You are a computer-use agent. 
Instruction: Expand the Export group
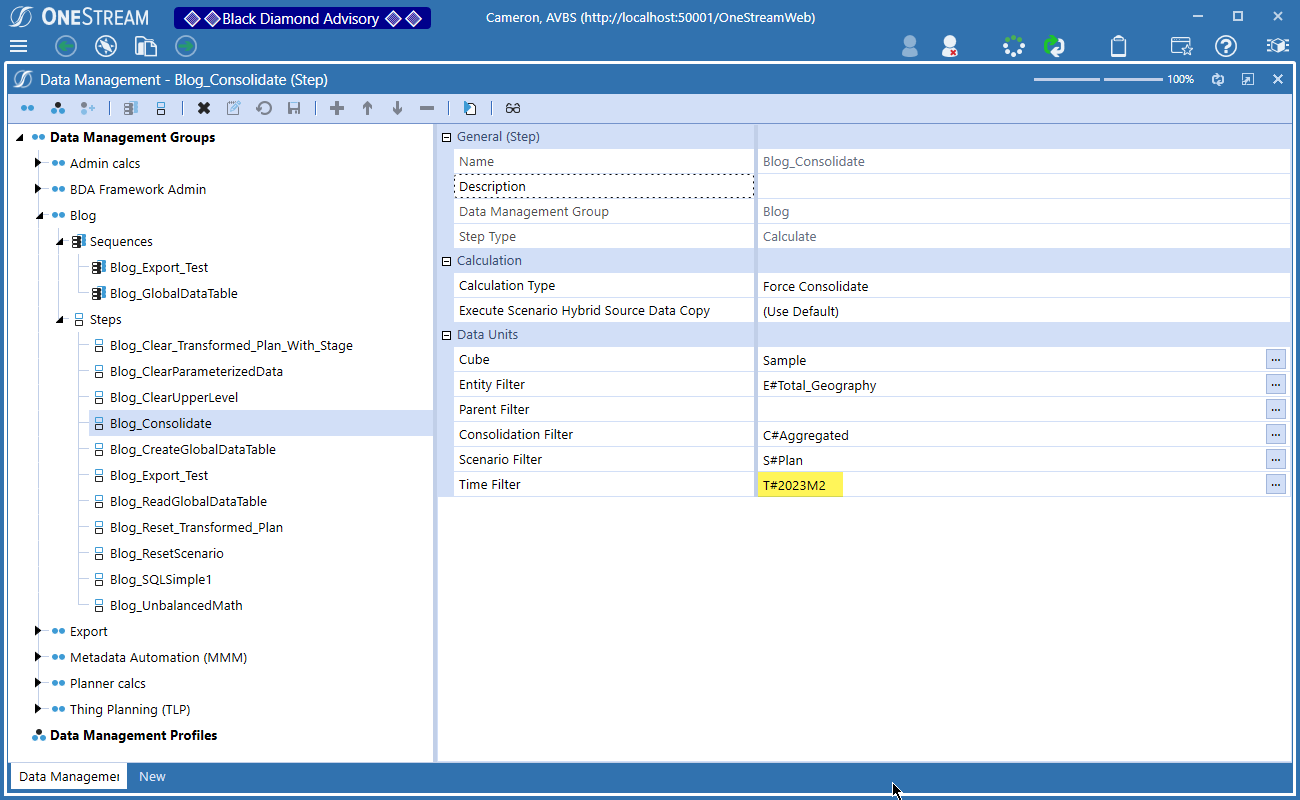(38, 631)
